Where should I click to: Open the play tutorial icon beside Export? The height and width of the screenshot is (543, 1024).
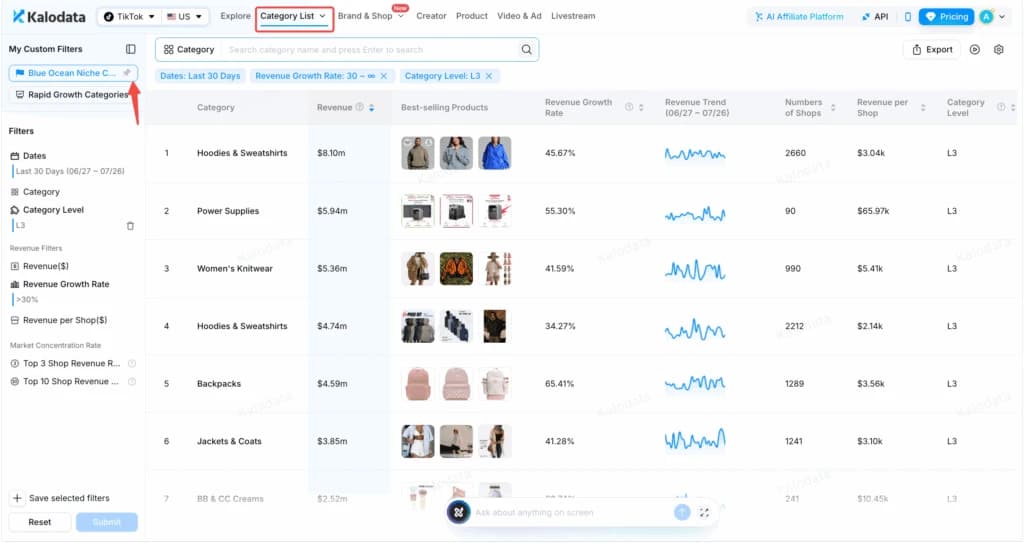coord(974,50)
